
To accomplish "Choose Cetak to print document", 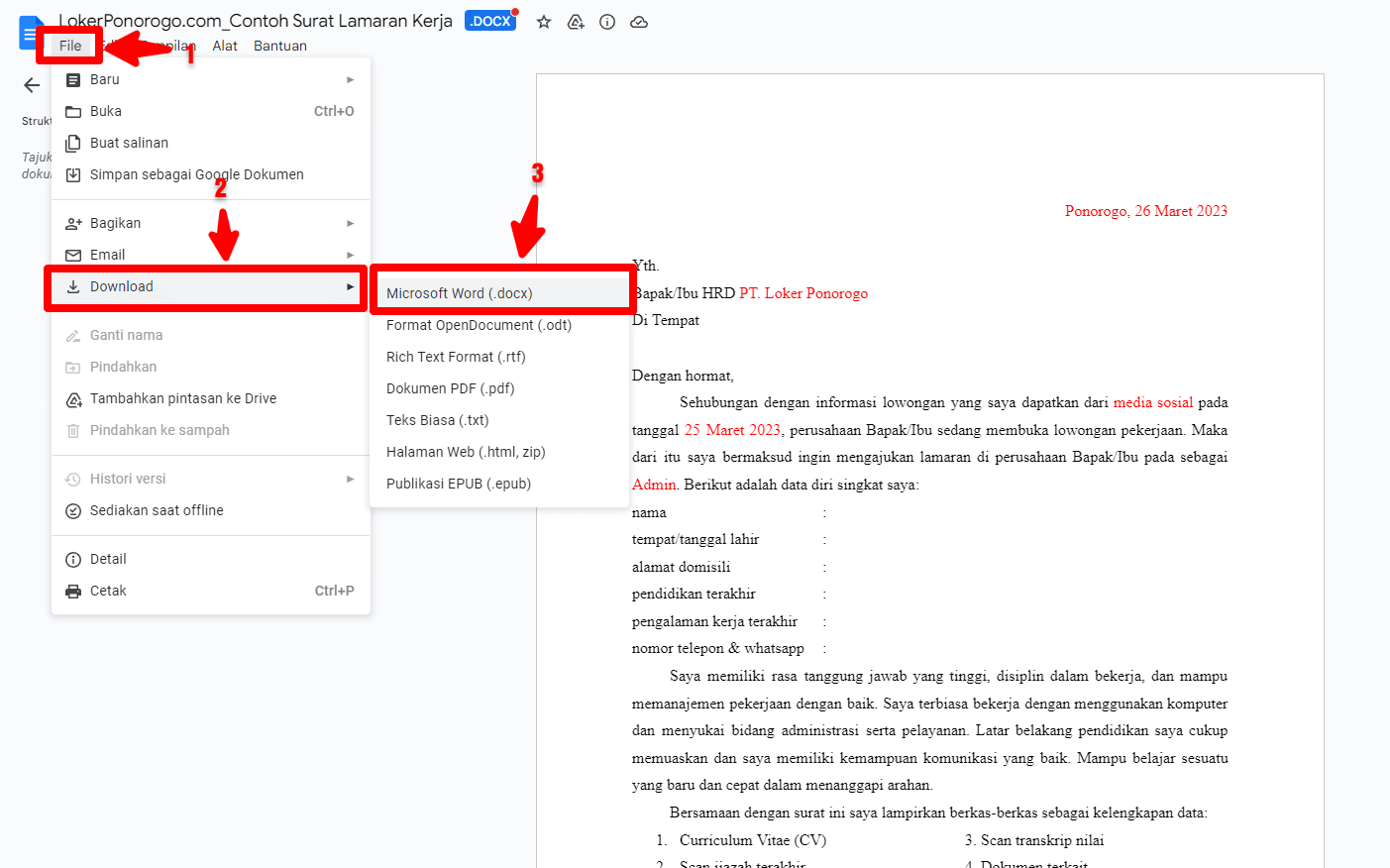I will click(x=211, y=591).
